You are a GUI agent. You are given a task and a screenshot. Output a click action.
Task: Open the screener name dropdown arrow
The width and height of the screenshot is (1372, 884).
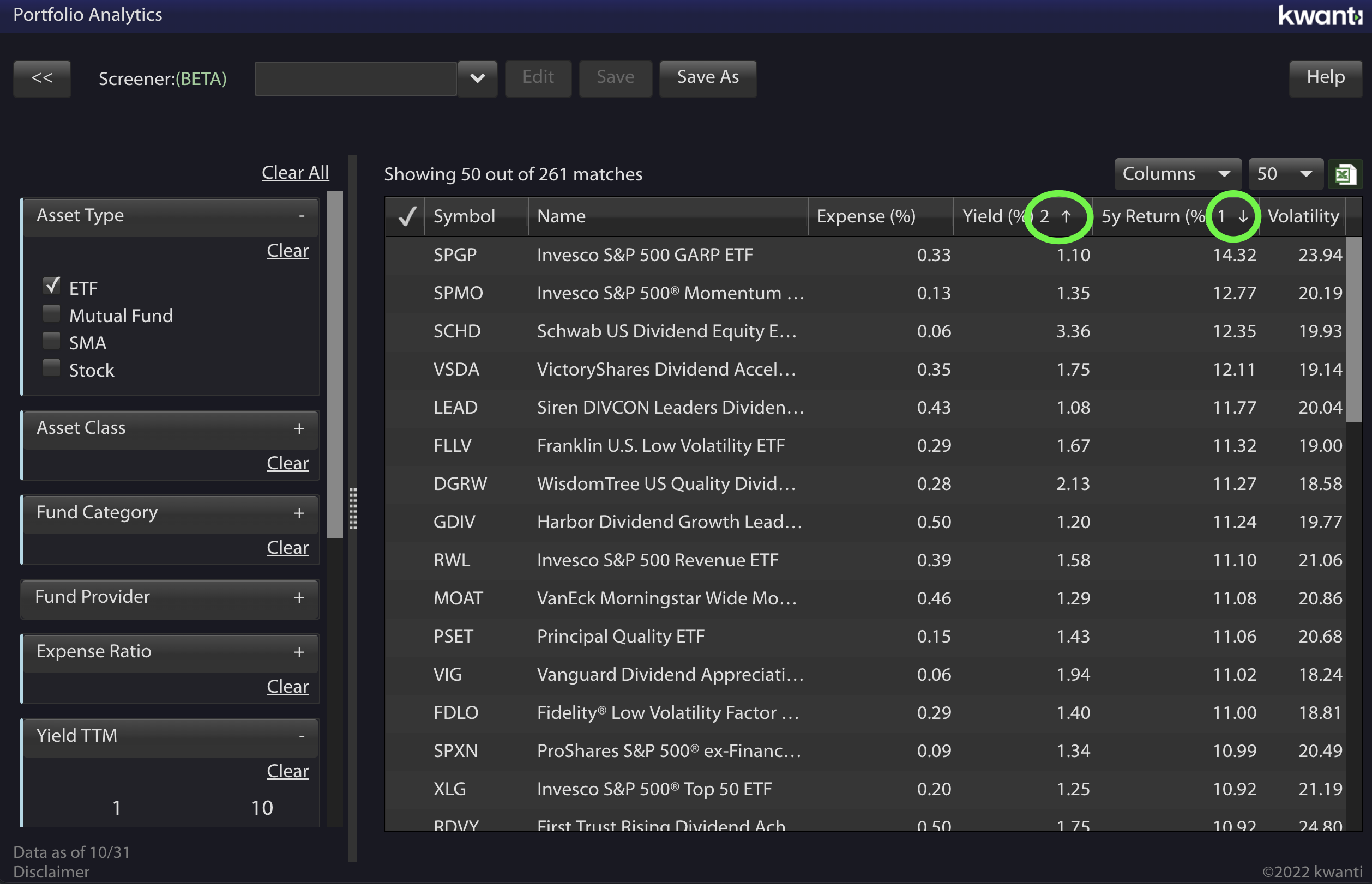(x=477, y=78)
